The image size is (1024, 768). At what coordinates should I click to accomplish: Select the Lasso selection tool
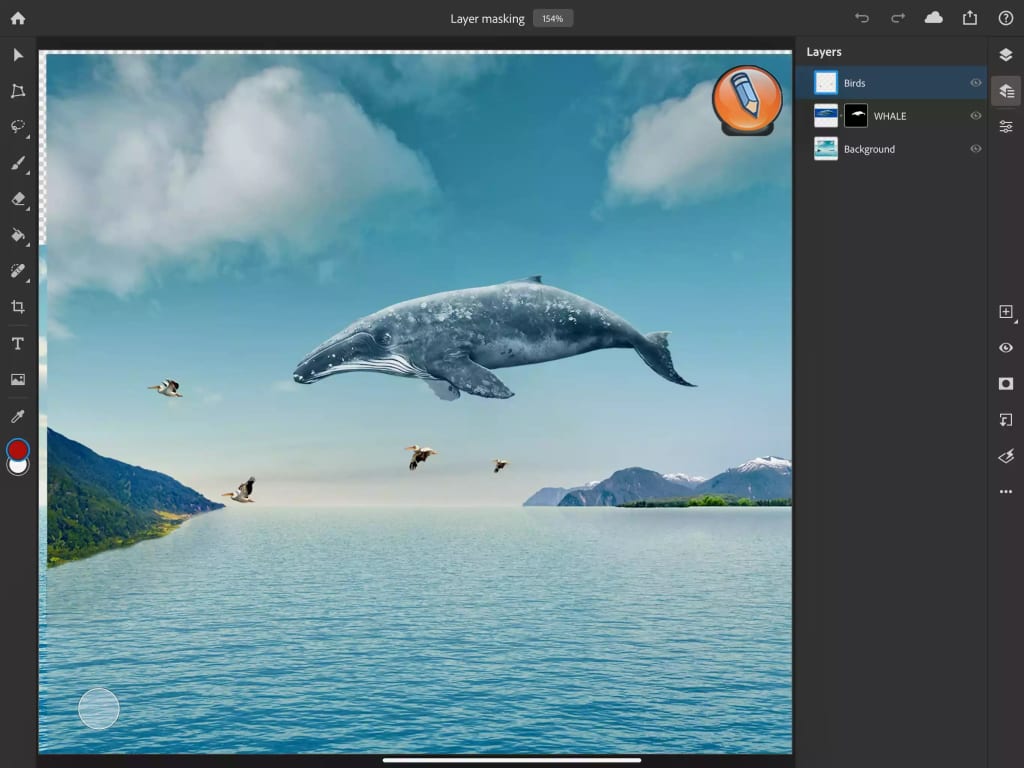click(18, 127)
